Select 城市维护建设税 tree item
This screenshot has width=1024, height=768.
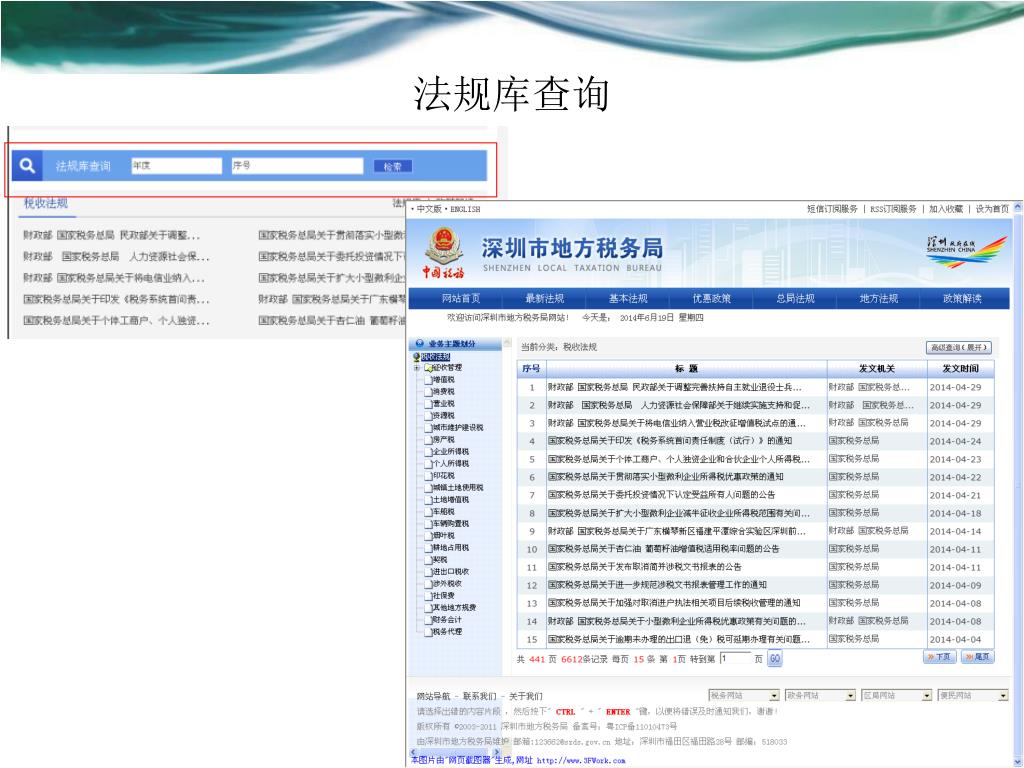click(x=458, y=428)
